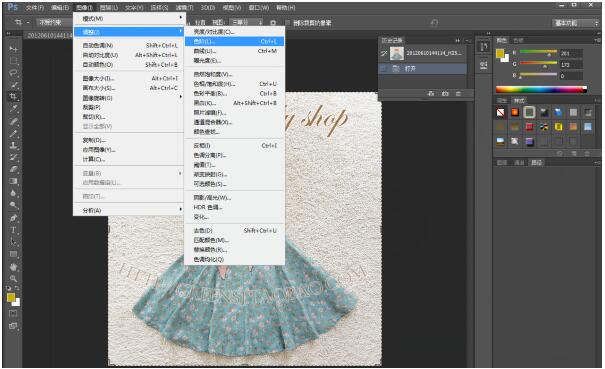Create new snapshot in History panel
The image size is (605, 369).
445,94
